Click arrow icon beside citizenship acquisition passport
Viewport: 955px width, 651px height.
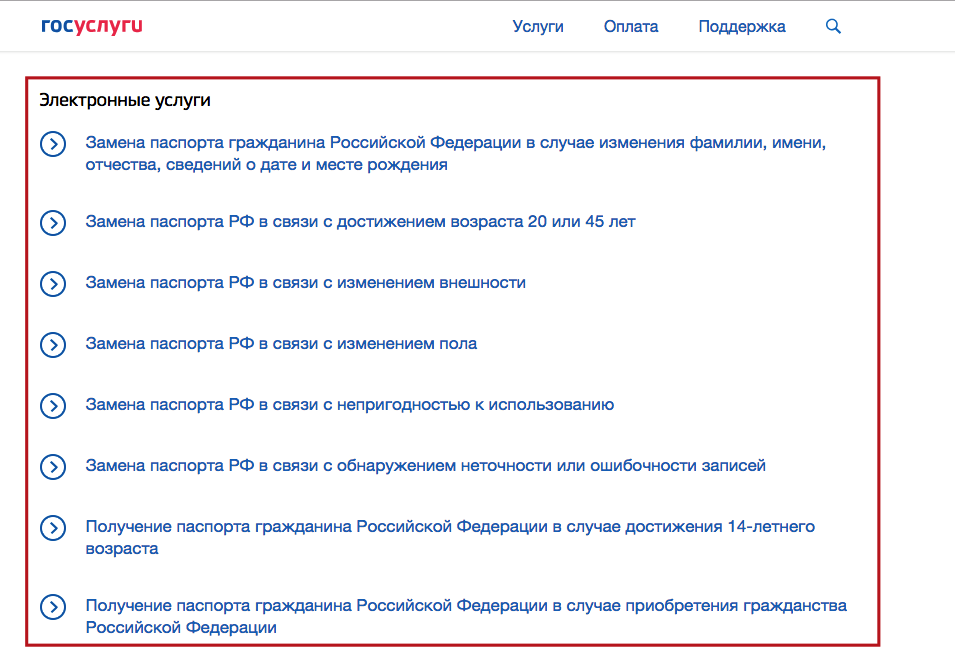pos(53,607)
